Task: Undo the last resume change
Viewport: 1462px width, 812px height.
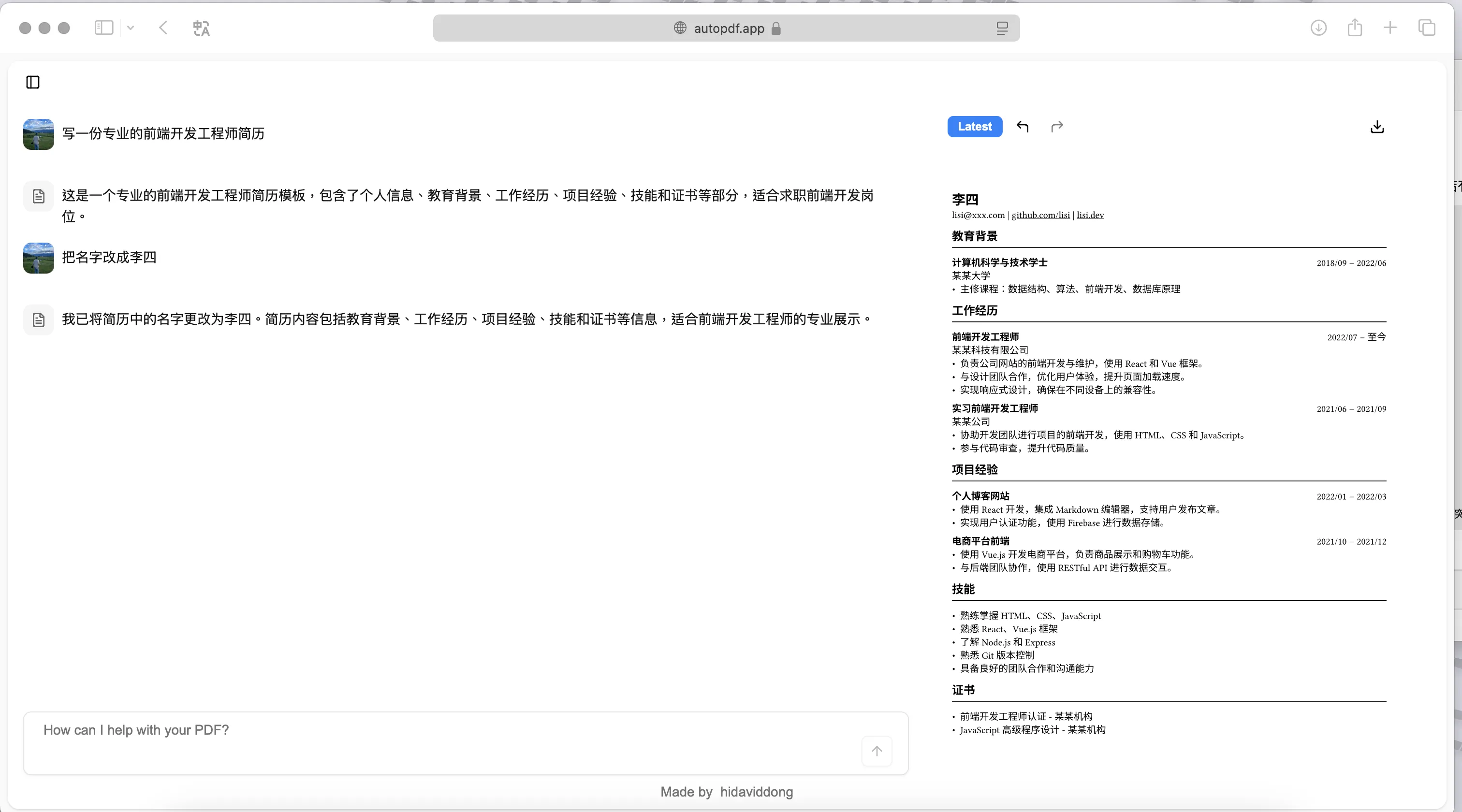Action: [1023, 126]
